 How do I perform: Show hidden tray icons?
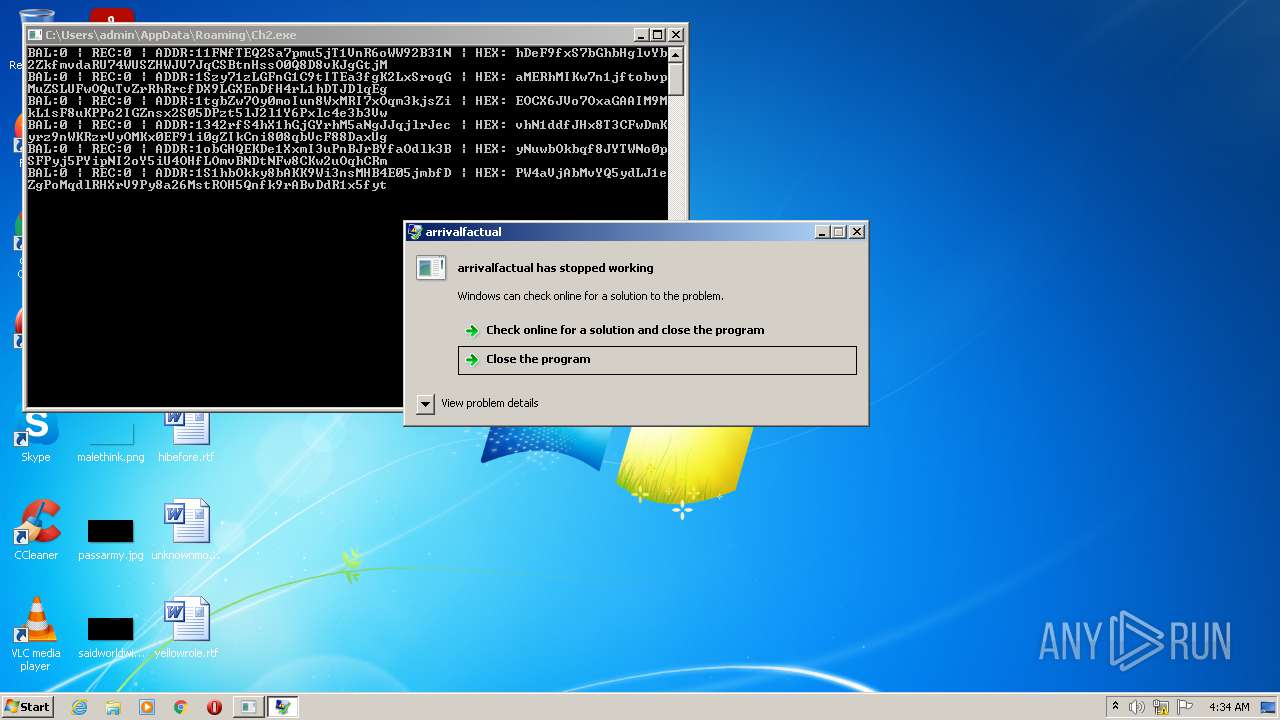pyautogui.click(x=1115, y=707)
